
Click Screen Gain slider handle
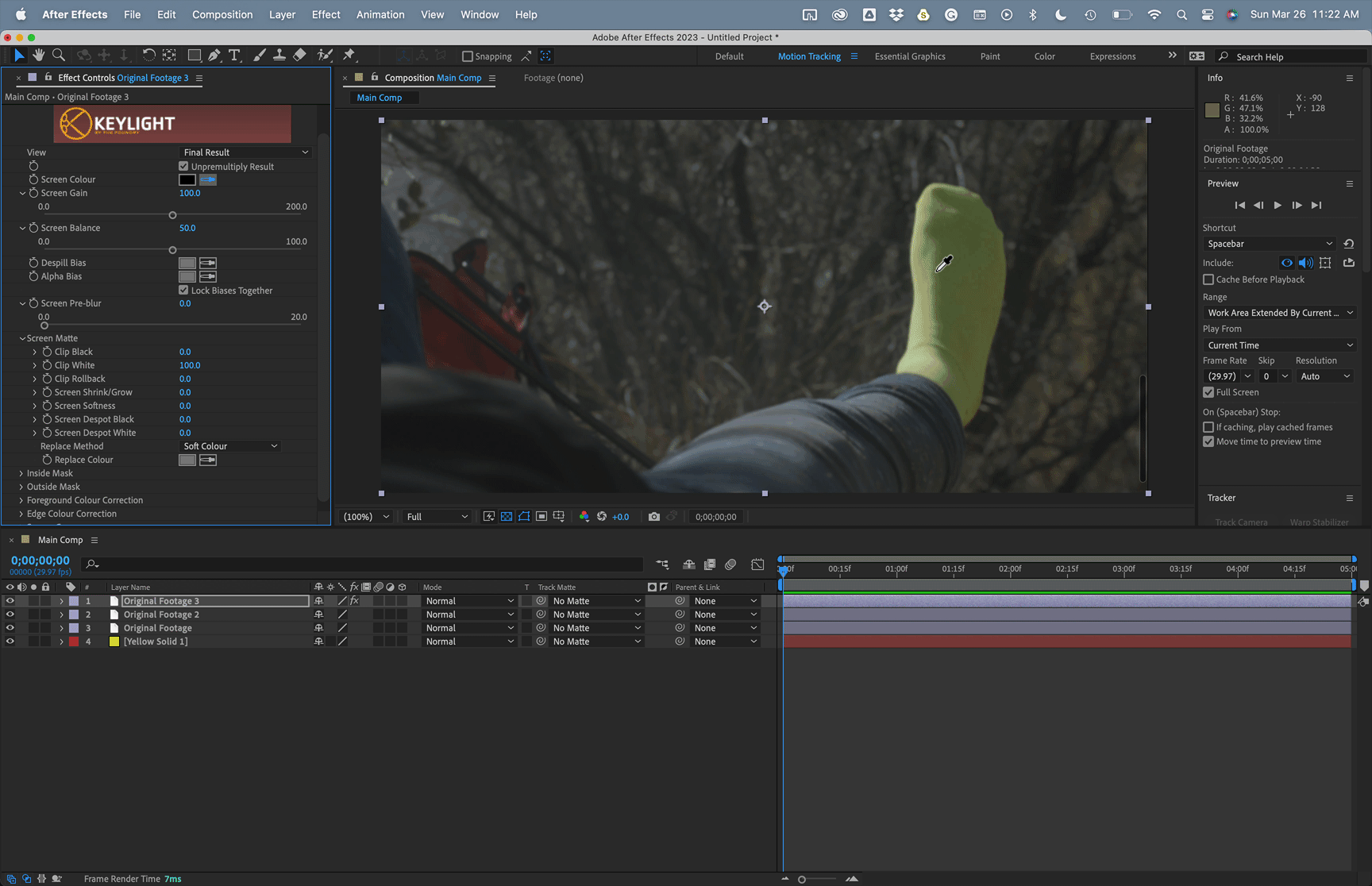[x=172, y=215]
